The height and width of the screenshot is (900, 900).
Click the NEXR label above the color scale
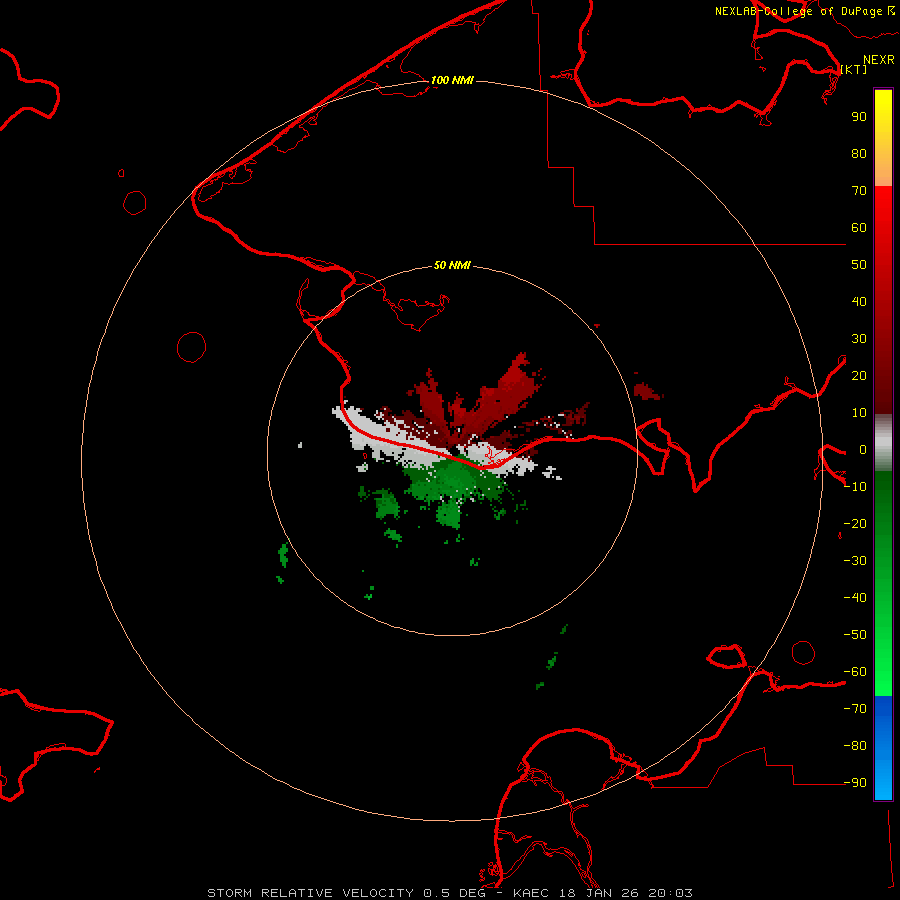pyautogui.click(x=879, y=60)
